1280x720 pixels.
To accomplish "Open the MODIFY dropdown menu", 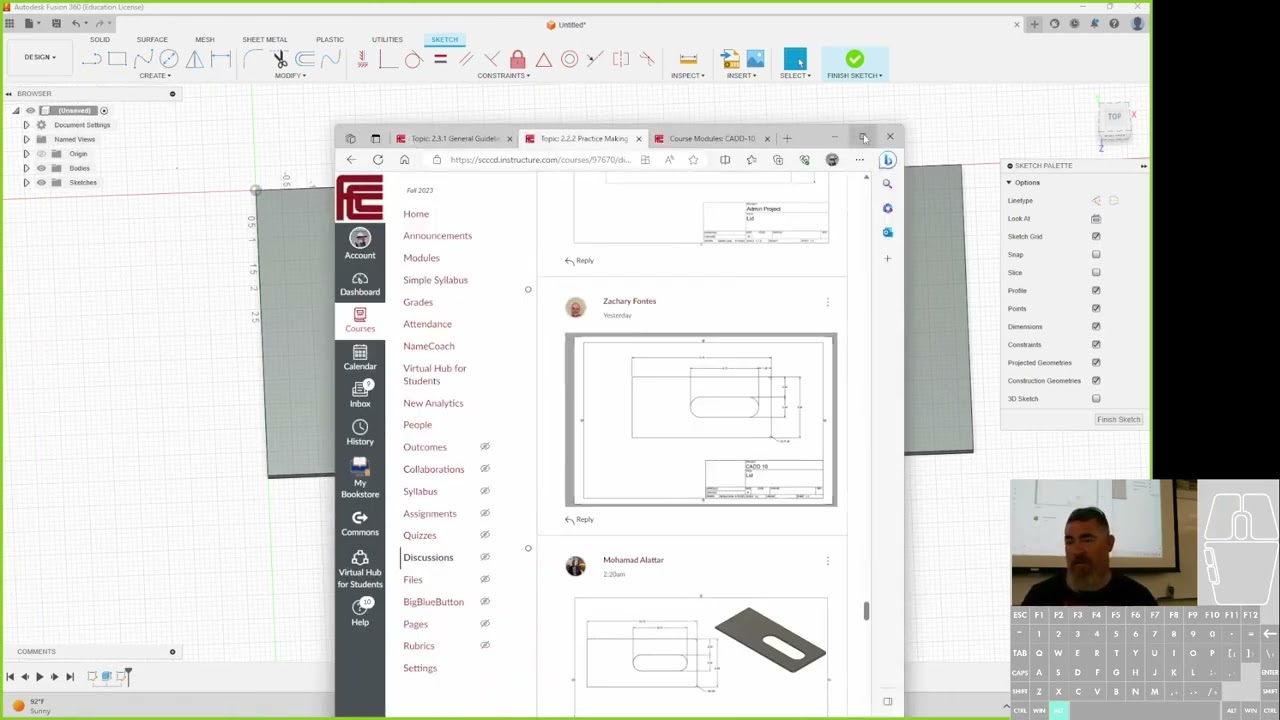I will pyautogui.click(x=290, y=76).
